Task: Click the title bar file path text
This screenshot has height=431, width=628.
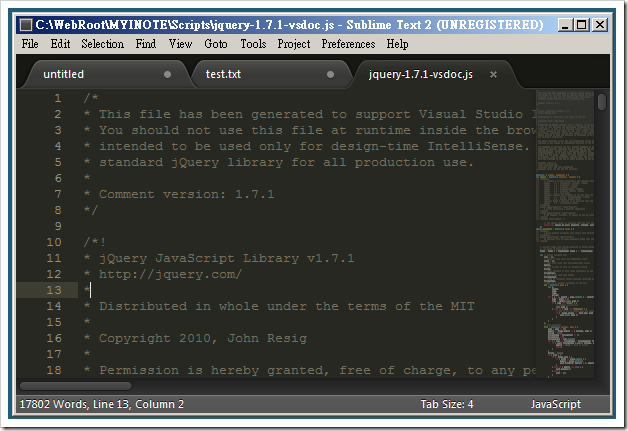Action: [x=185, y=25]
